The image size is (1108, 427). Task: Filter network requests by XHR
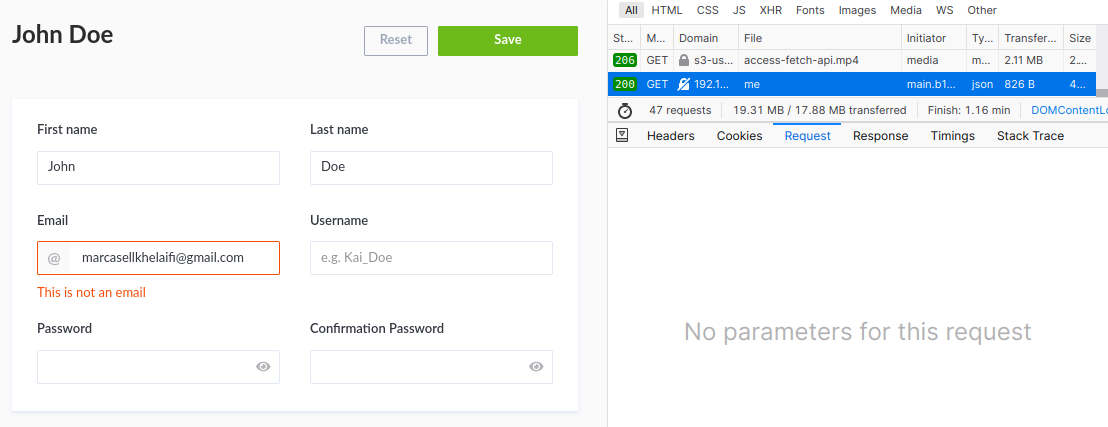tap(771, 10)
